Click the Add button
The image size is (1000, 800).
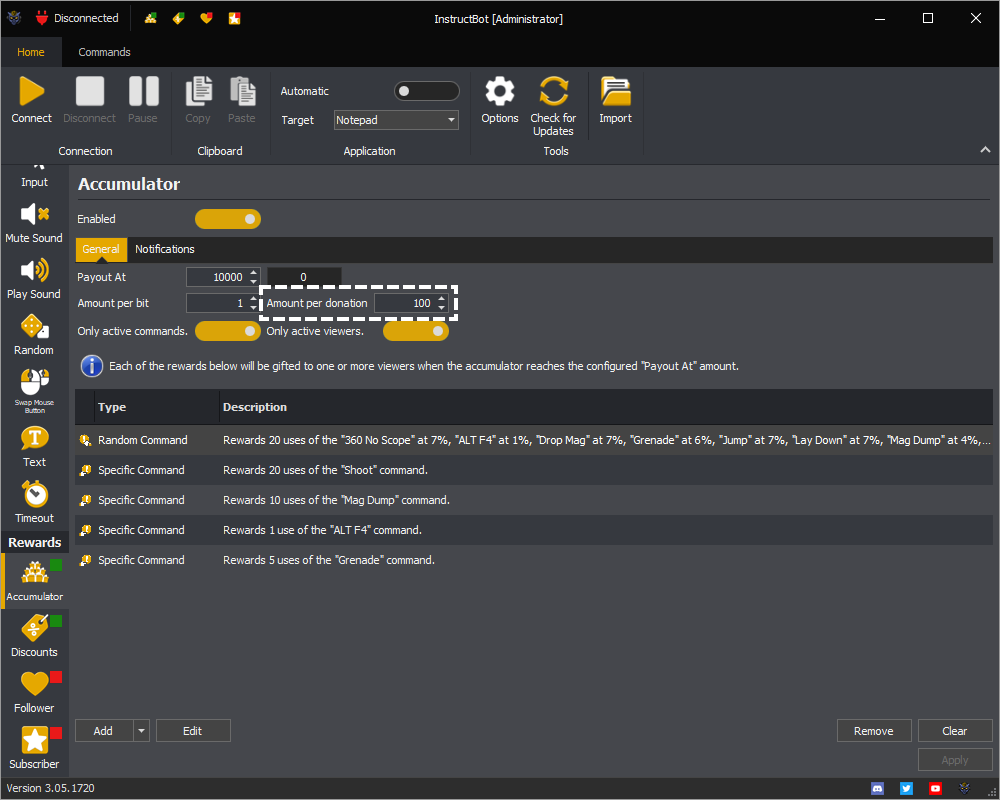pyautogui.click(x=104, y=731)
